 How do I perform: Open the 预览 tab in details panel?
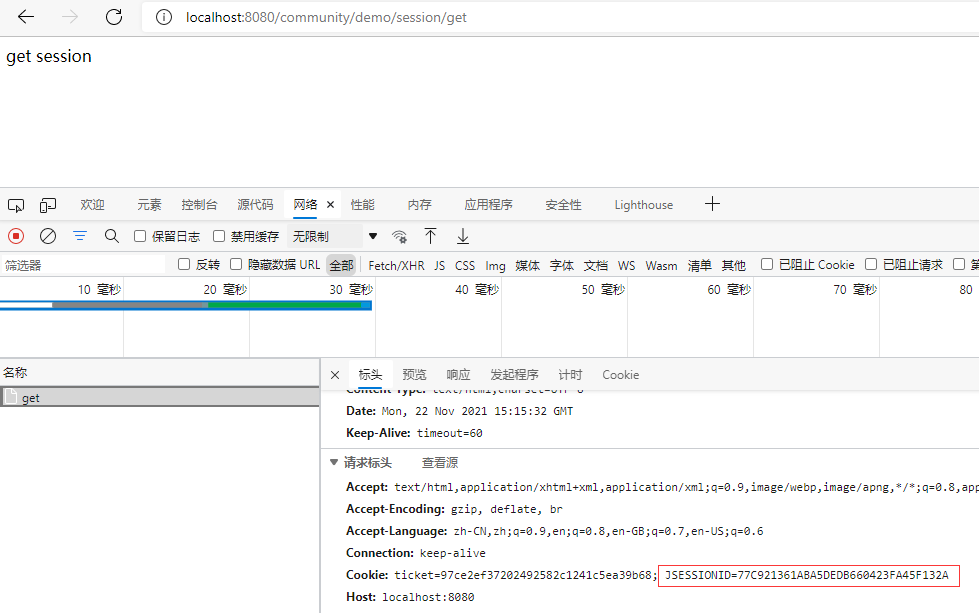click(413, 374)
